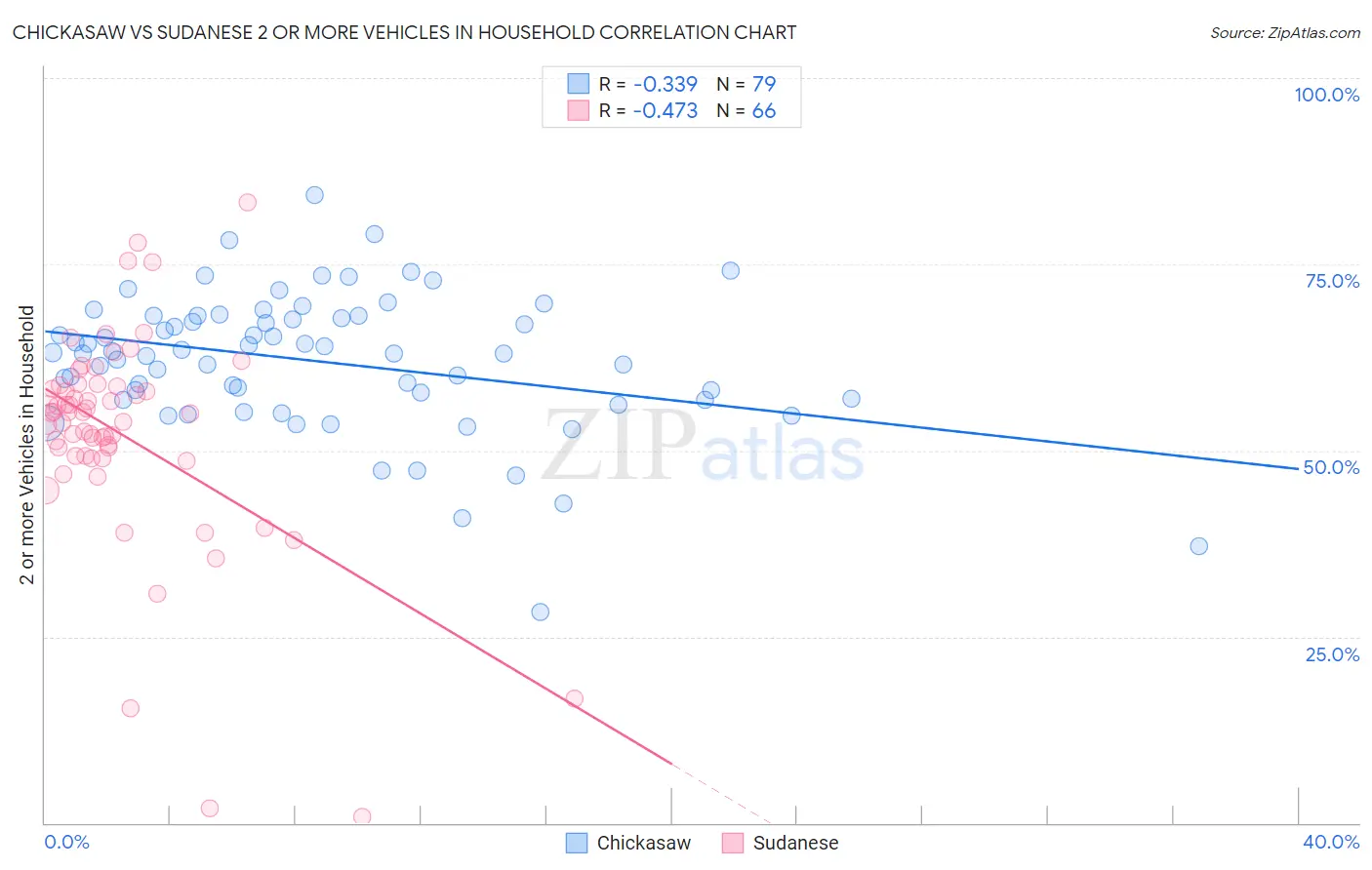
Task: Click the chart title text
Action: [x=404, y=32]
